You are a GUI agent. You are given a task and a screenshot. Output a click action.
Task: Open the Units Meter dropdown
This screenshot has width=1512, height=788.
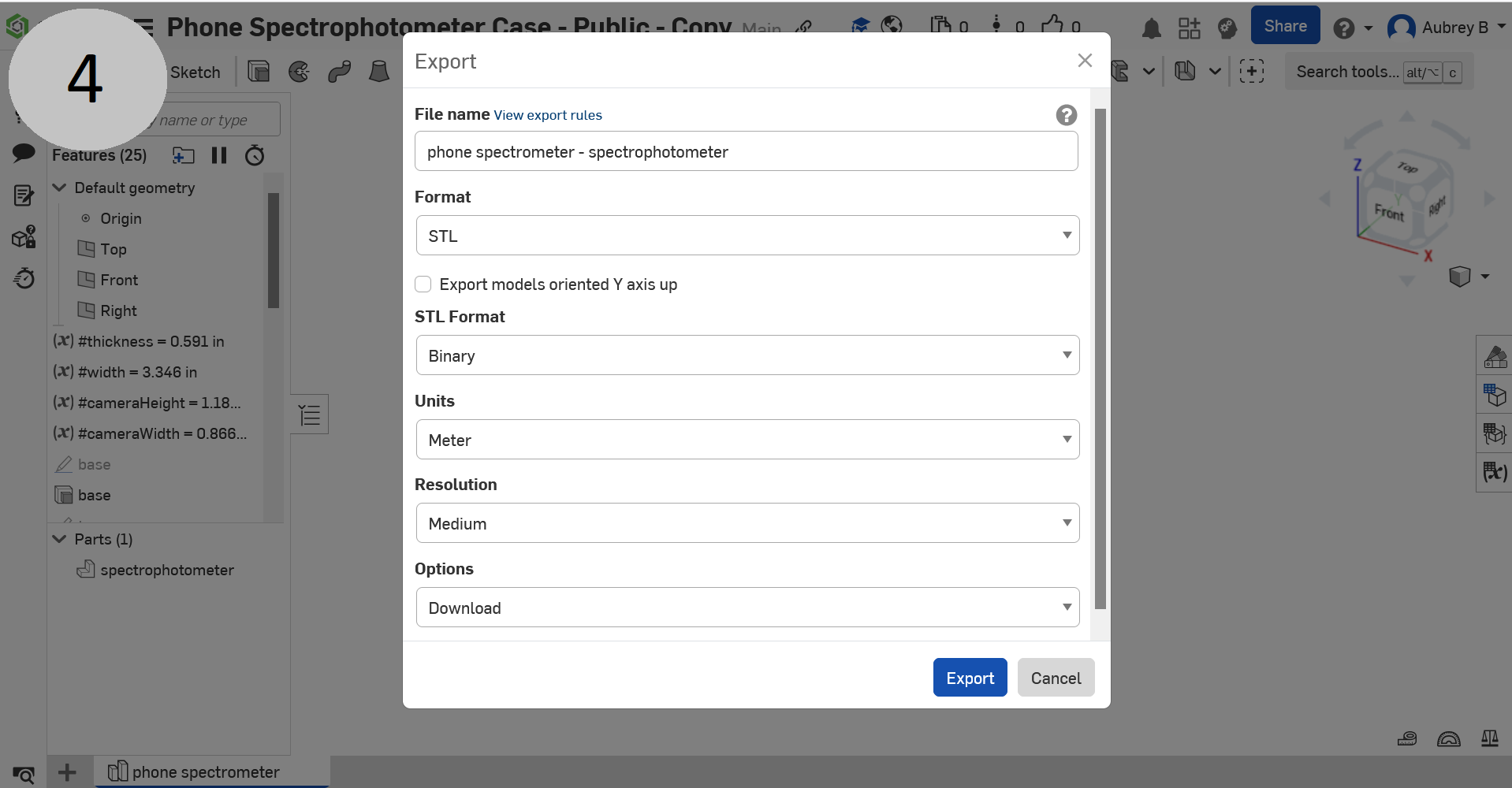[747, 440]
